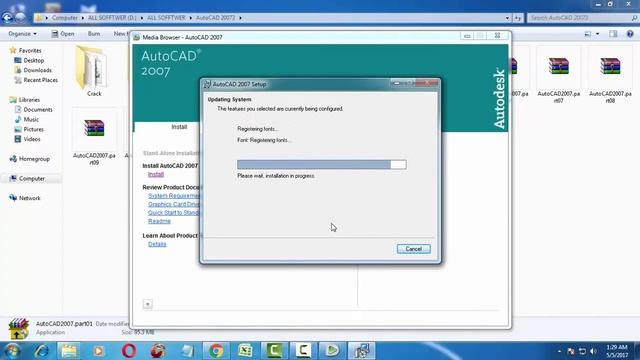Open Desktop in the Explorer sidebar
640x360 pixels.
click(x=29, y=60)
